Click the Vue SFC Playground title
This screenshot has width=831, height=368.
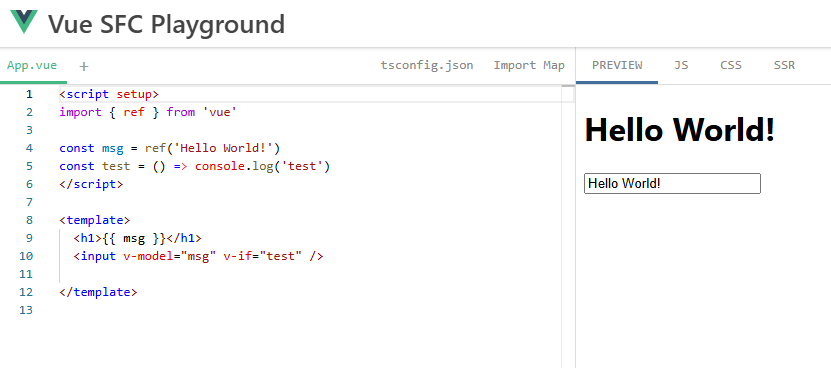click(166, 24)
